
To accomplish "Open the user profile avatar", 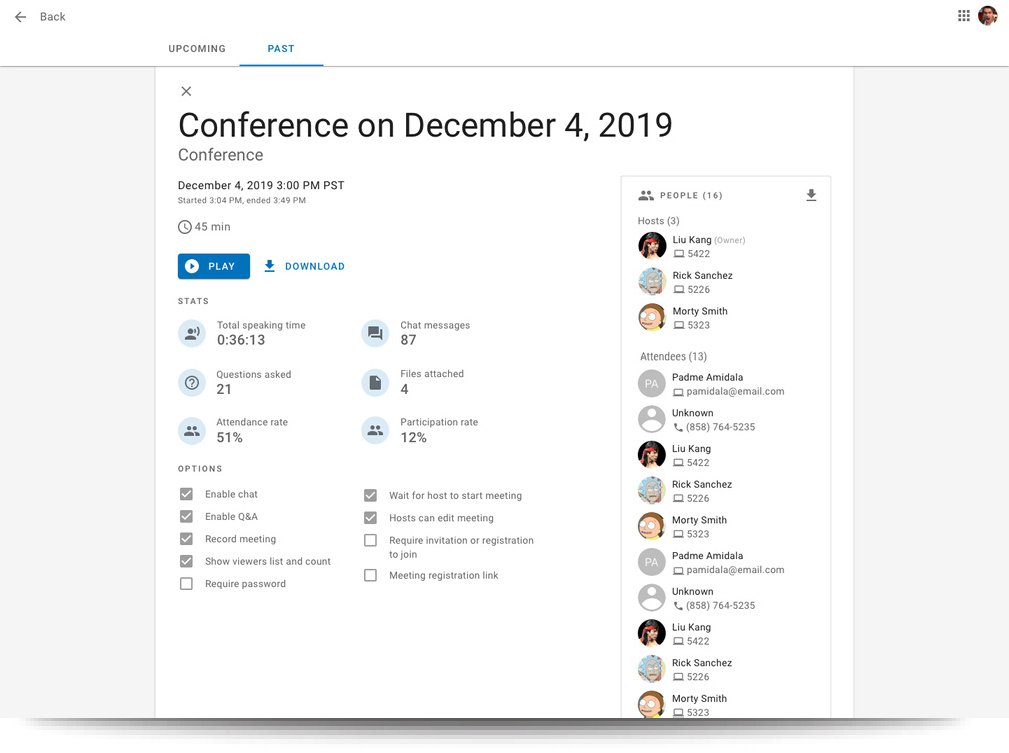I will point(987,15).
